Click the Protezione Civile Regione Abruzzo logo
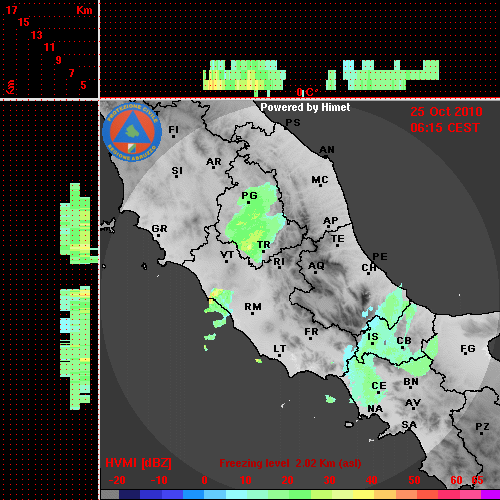The width and height of the screenshot is (500, 500). tap(132, 132)
